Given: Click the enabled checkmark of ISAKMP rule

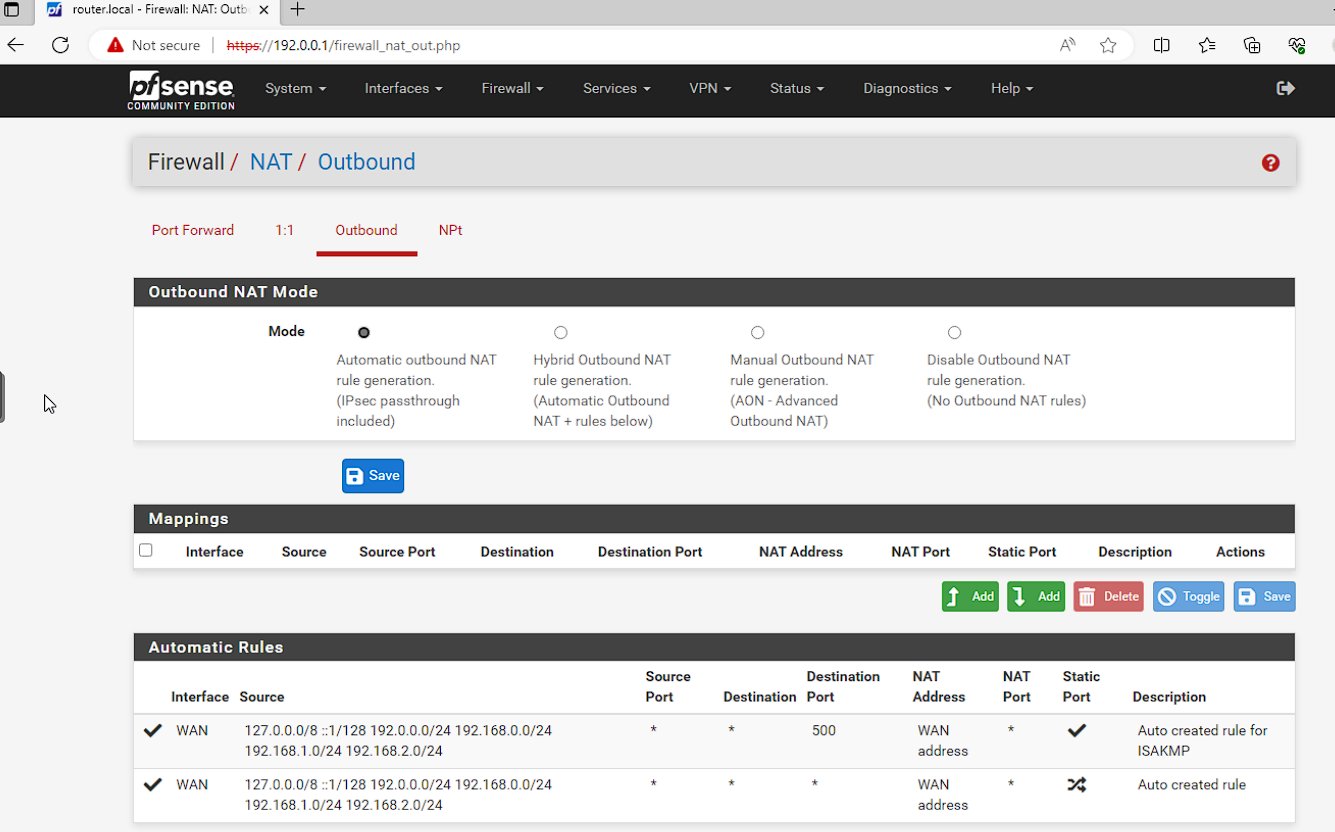Looking at the screenshot, I should click(x=153, y=731).
